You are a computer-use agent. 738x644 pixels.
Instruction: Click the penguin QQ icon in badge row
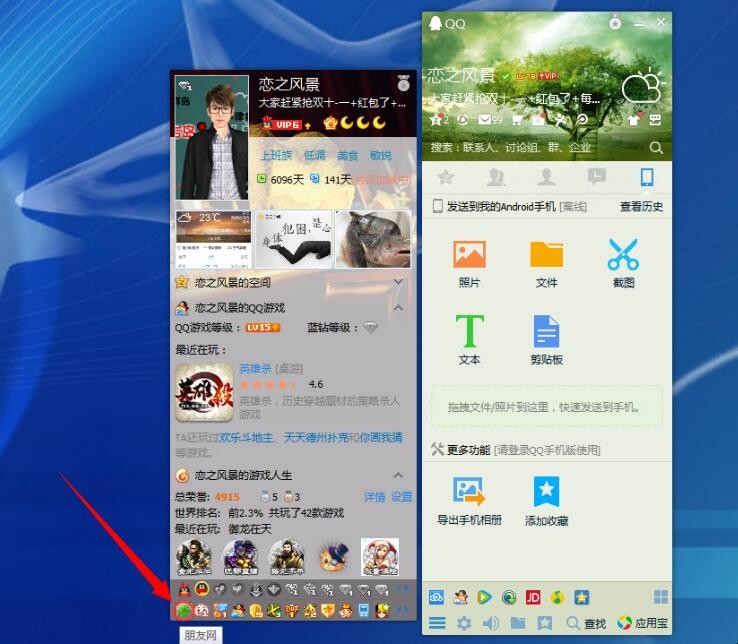click(184, 589)
